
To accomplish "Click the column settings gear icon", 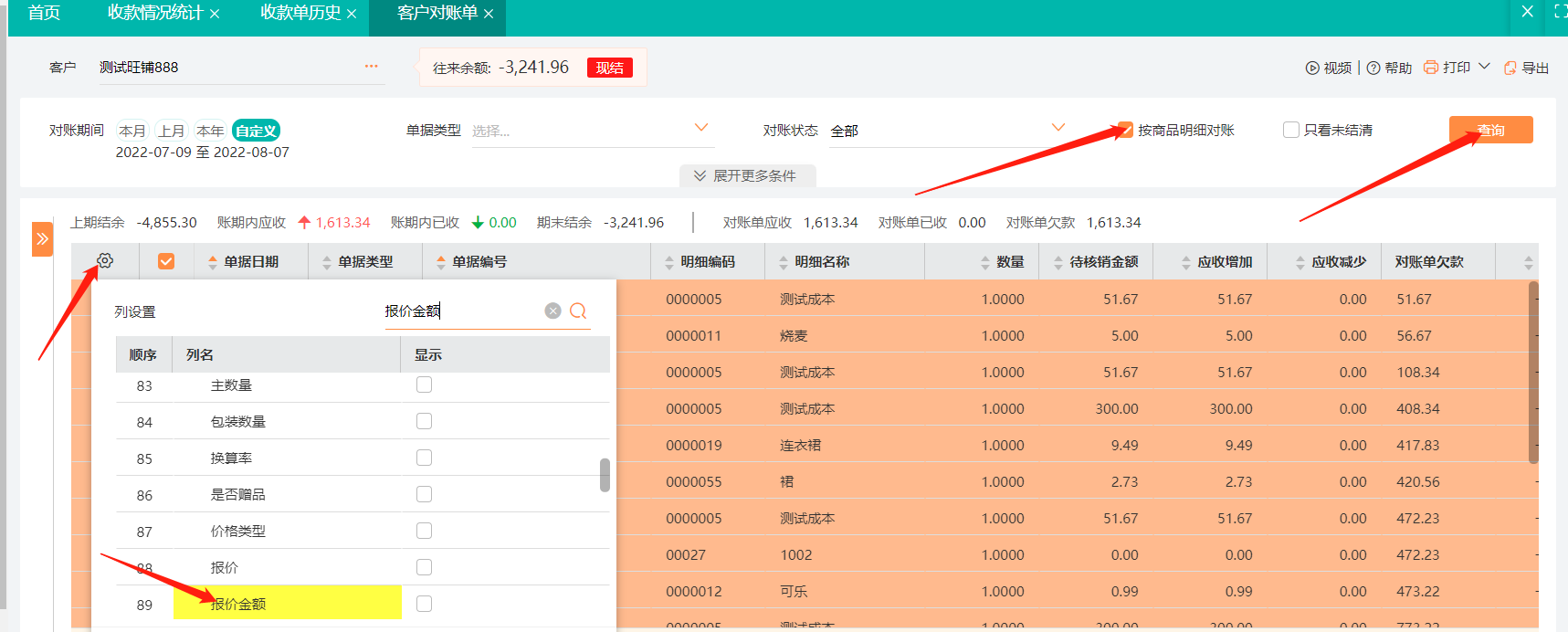I will tap(105, 261).
